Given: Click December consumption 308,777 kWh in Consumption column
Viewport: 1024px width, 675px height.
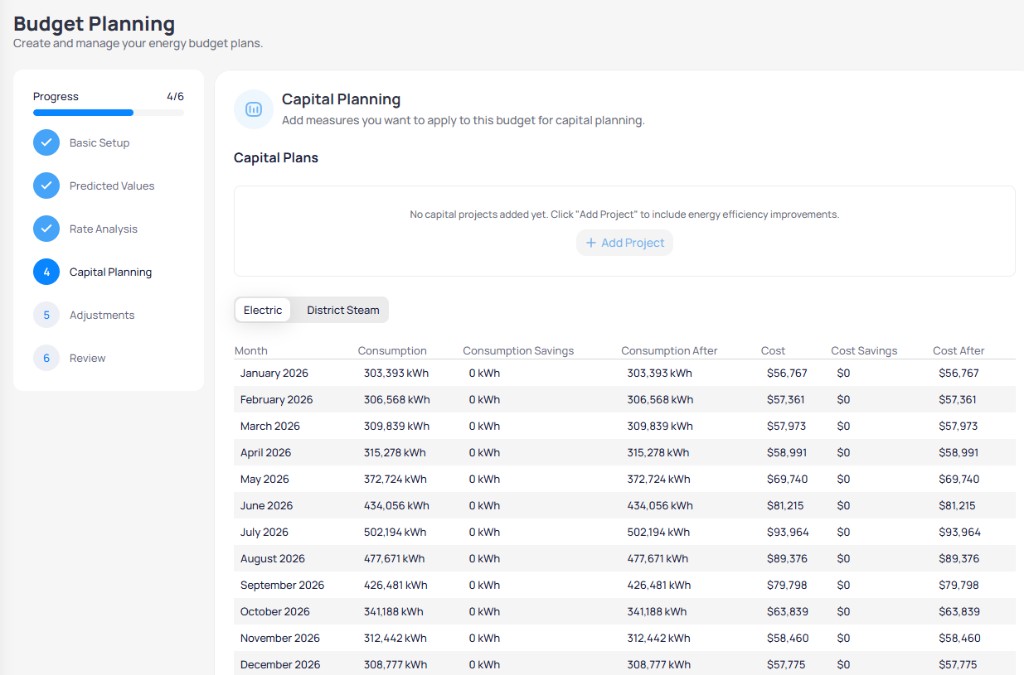Looking at the screenshot, I should (x=395, y=665).
